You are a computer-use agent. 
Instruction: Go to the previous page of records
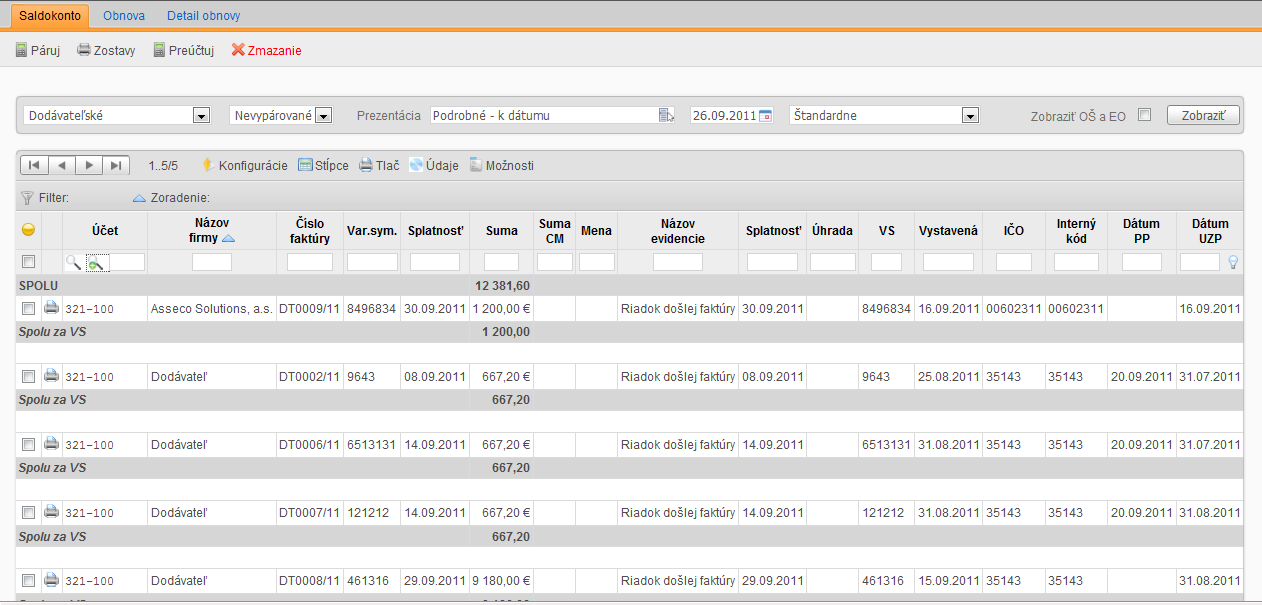pos(62,165)
